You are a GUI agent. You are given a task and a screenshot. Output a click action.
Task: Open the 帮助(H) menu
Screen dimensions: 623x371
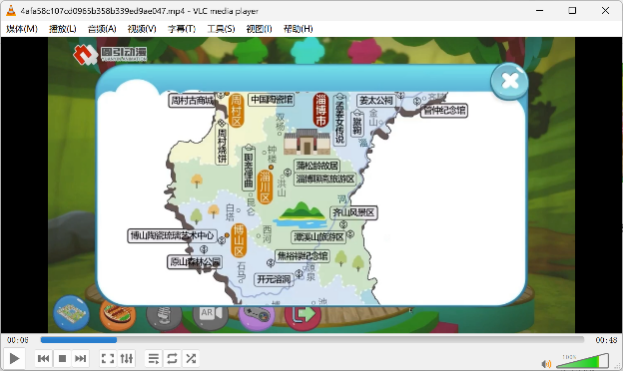coord(298,29)
